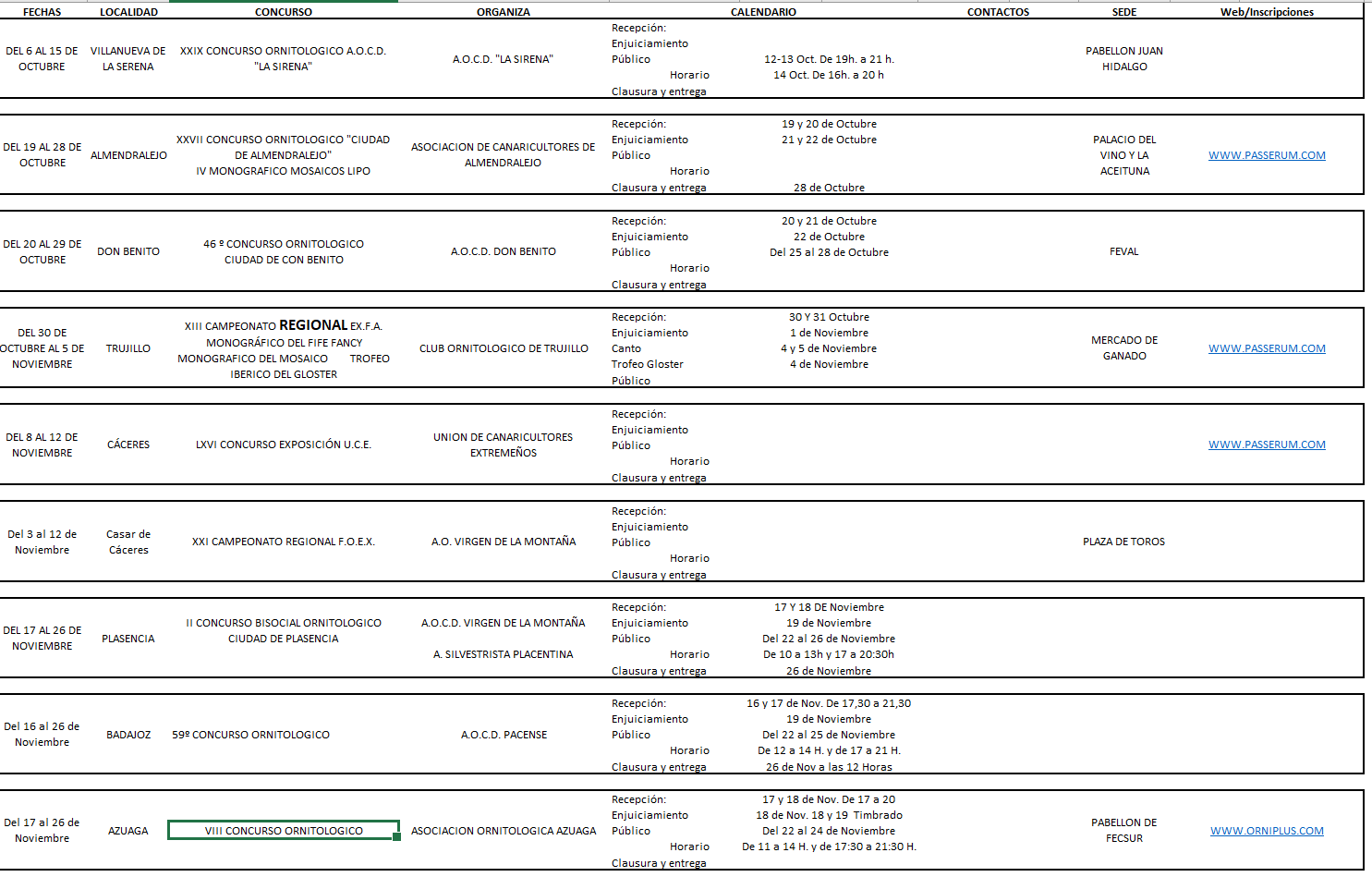The height and width of the screenshot is (877, 1372).
Task: Select the LOCALIDAD header cell
Action: coord(128,12)
